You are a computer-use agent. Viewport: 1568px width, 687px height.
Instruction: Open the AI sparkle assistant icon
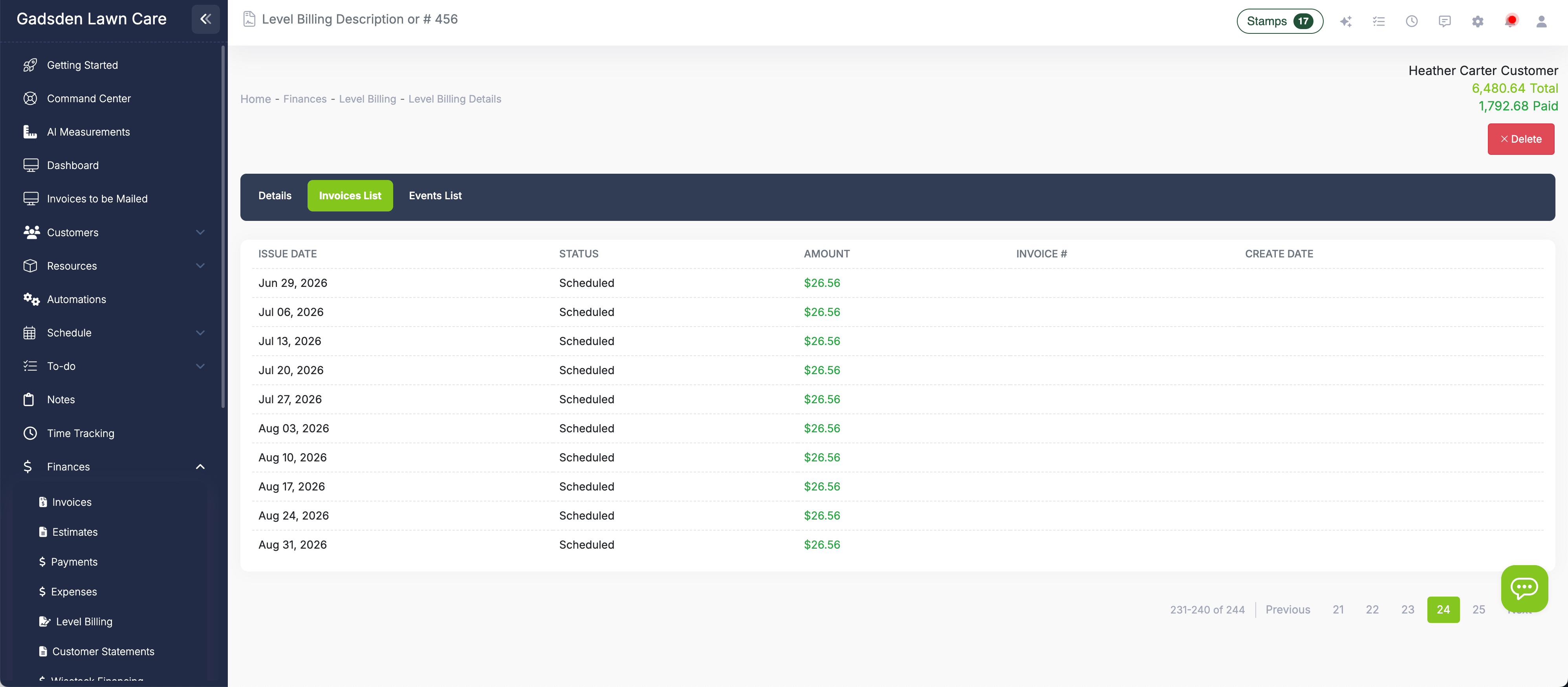(x=1345, y=21)
